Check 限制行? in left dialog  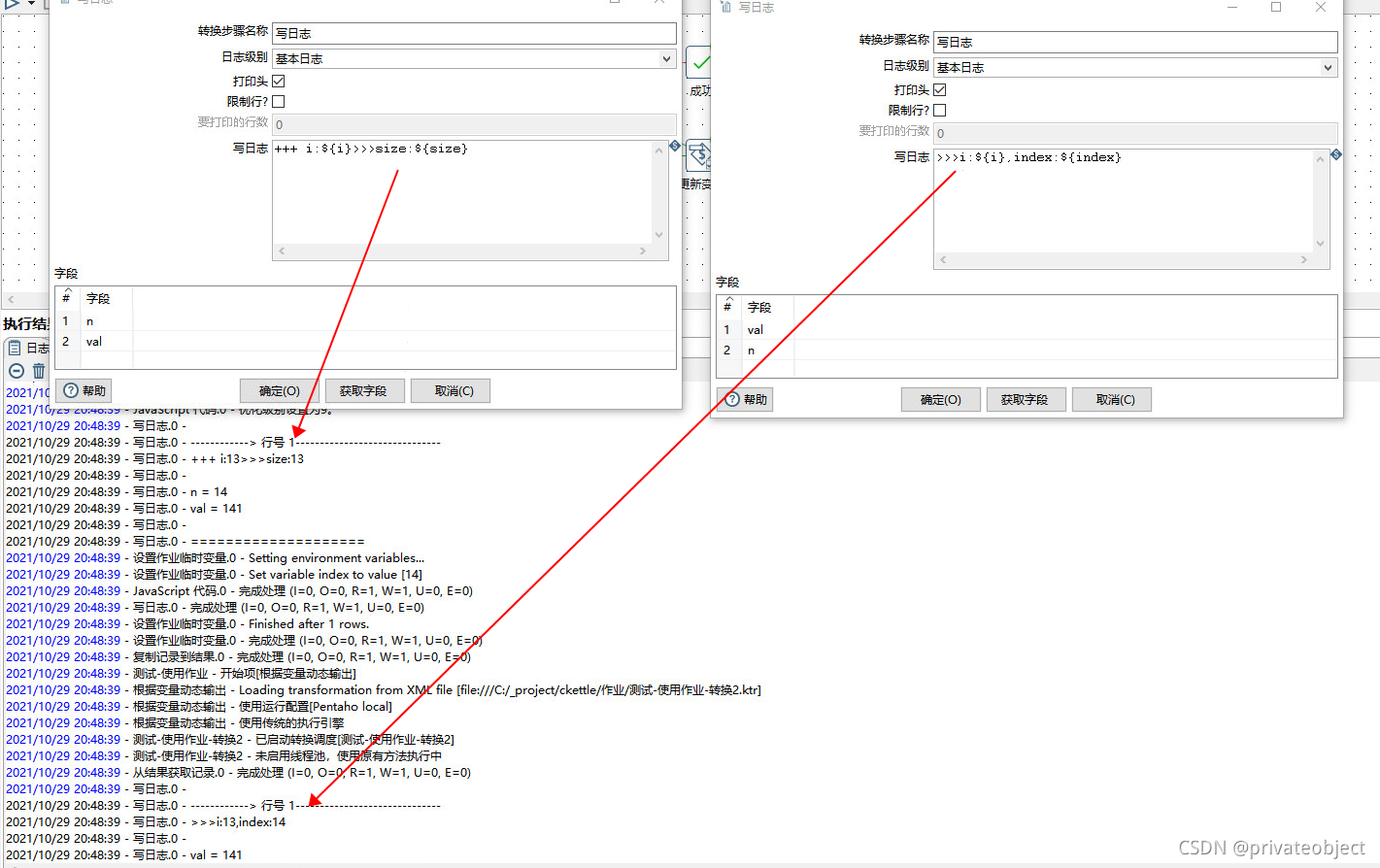(279, 101)
